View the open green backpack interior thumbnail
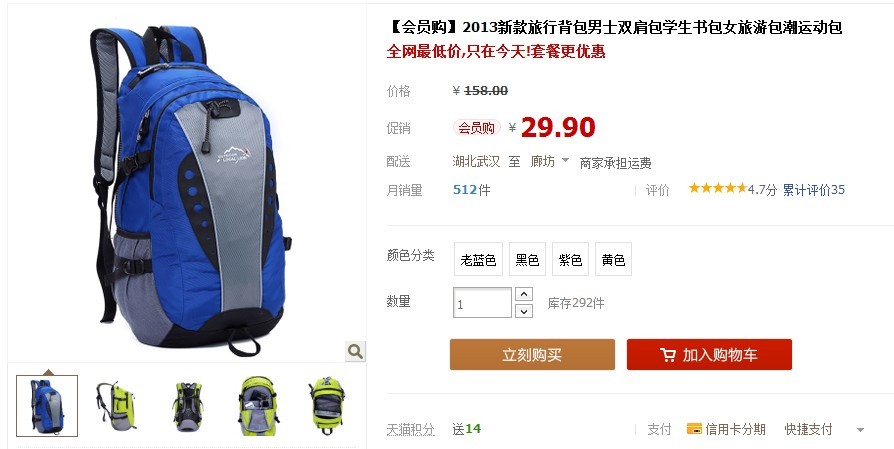This screenshot has width=894, height=449. click(258, 406)
